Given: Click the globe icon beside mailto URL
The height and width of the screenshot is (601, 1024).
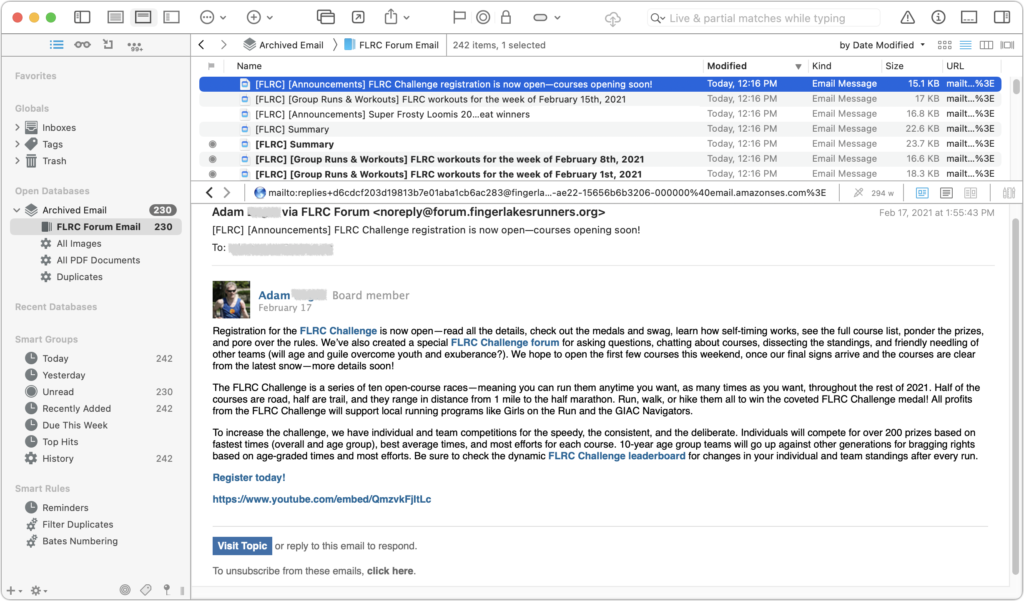Looking at the screenshot, I should point(261,193).
